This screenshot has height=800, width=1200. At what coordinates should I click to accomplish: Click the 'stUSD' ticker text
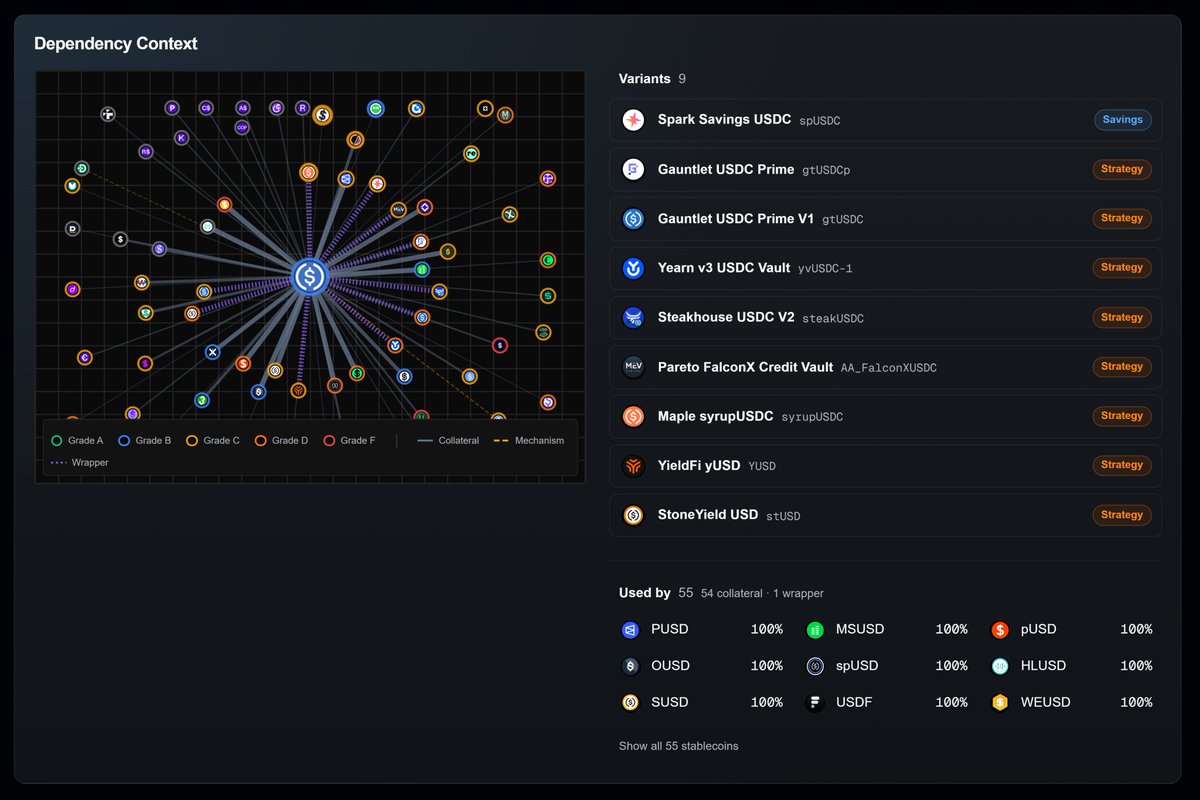[x=783, y=516]
